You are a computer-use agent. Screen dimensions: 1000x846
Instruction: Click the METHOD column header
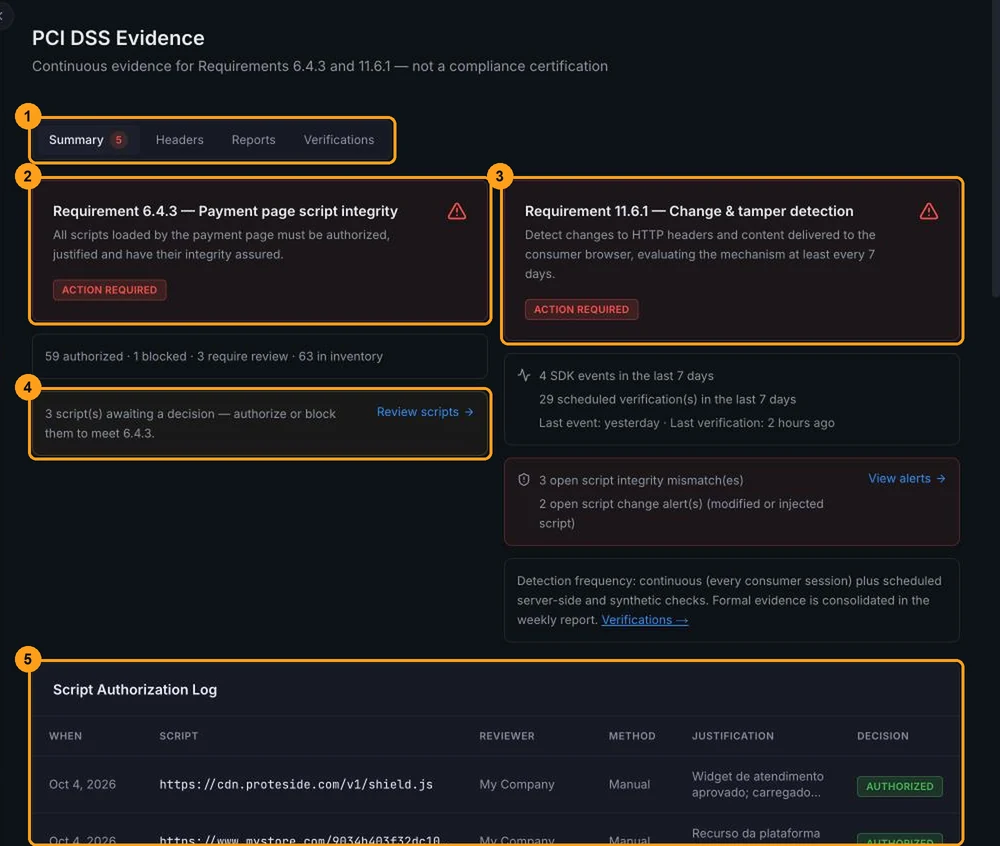(x=632, y=736)
